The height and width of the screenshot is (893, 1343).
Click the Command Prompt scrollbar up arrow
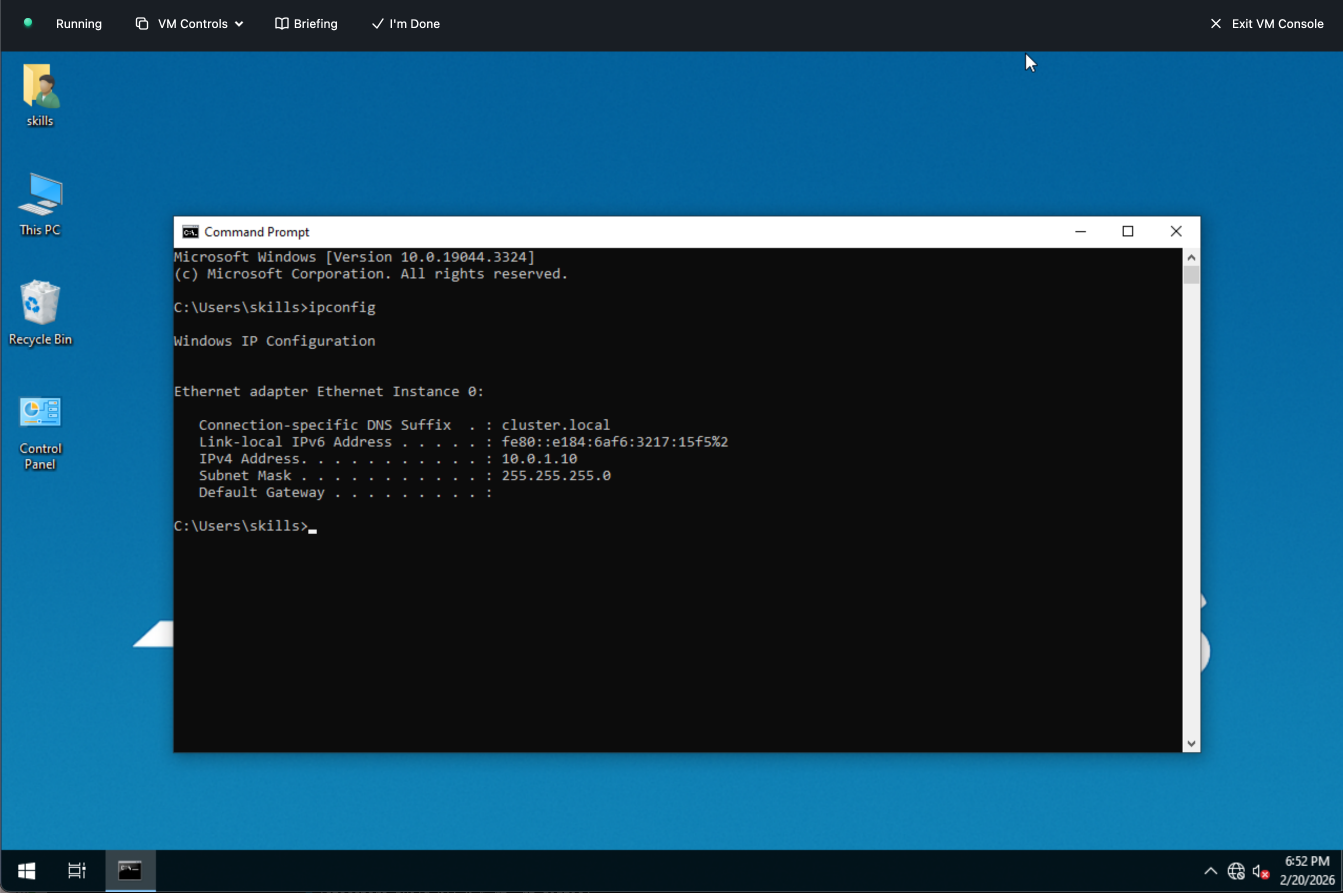[1191, 256]
